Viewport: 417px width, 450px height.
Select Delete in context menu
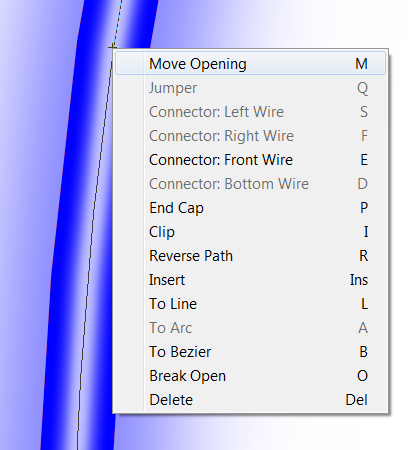[250, 400]
